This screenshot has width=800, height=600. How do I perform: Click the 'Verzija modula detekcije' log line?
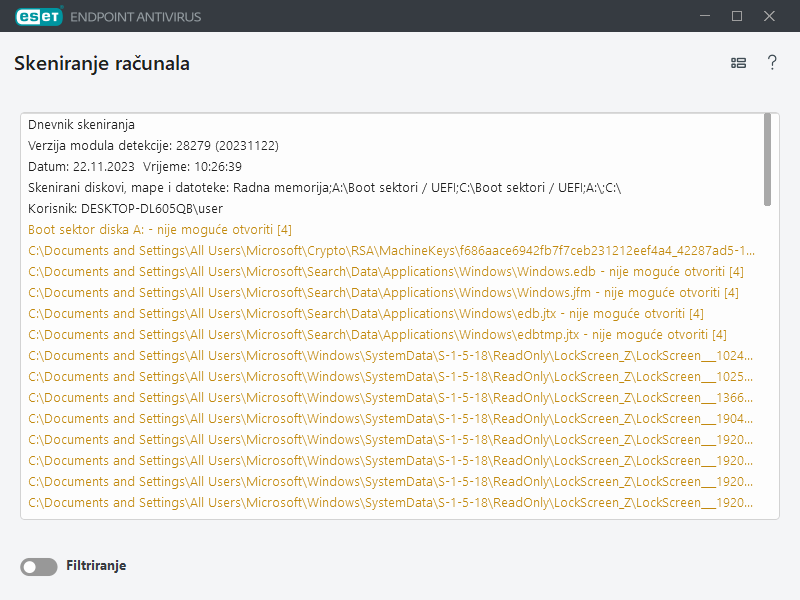tap(153, 146)
